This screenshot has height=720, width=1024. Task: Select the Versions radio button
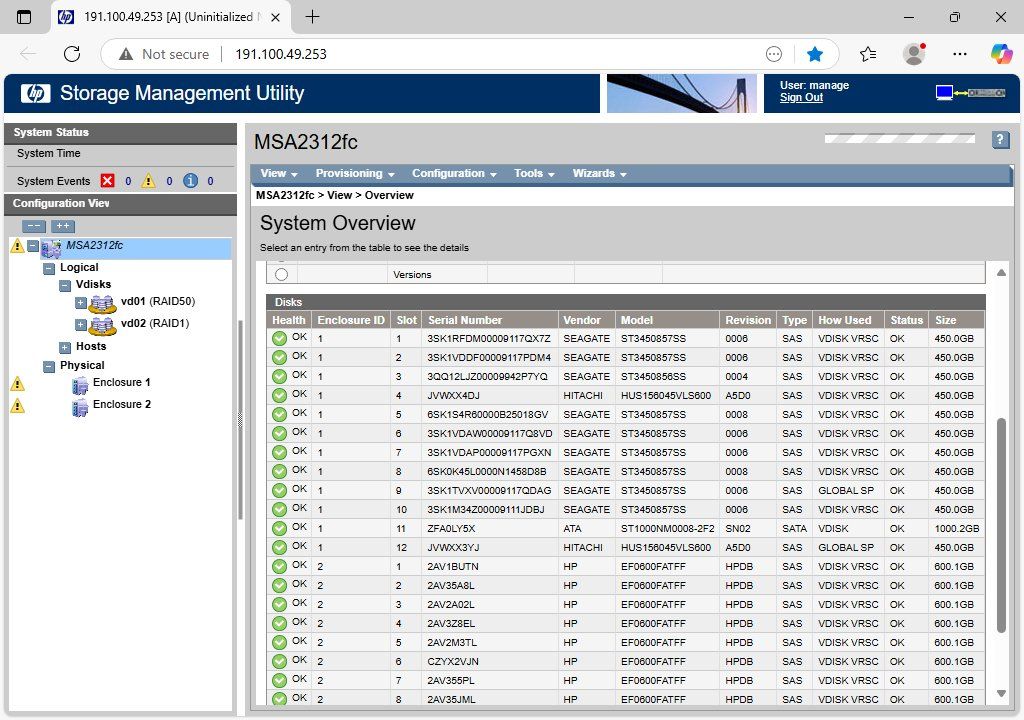281,274
